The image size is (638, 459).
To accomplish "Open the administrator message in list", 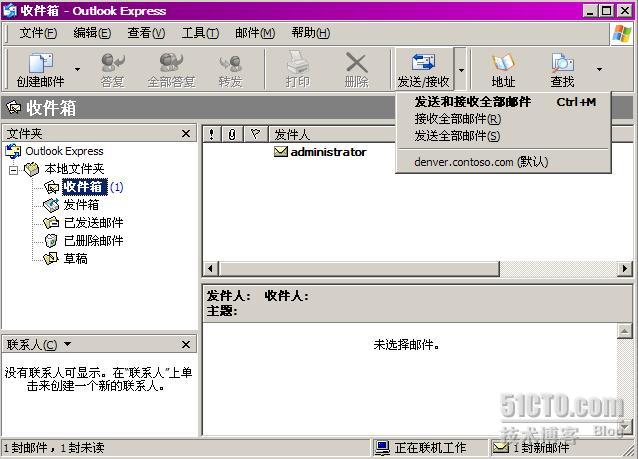I will click(x=327, y=152).
